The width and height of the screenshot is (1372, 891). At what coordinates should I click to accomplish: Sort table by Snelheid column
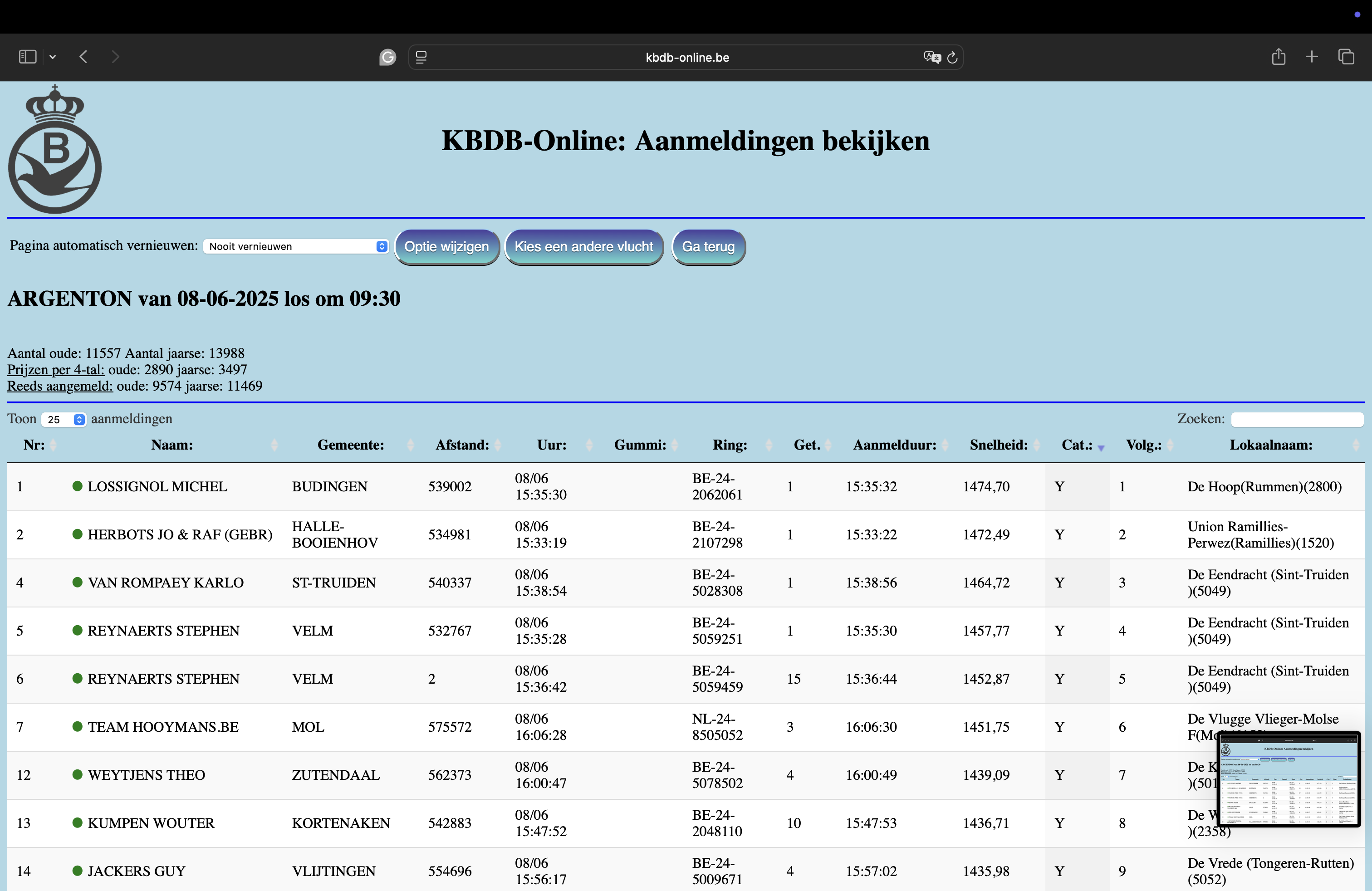999,445
